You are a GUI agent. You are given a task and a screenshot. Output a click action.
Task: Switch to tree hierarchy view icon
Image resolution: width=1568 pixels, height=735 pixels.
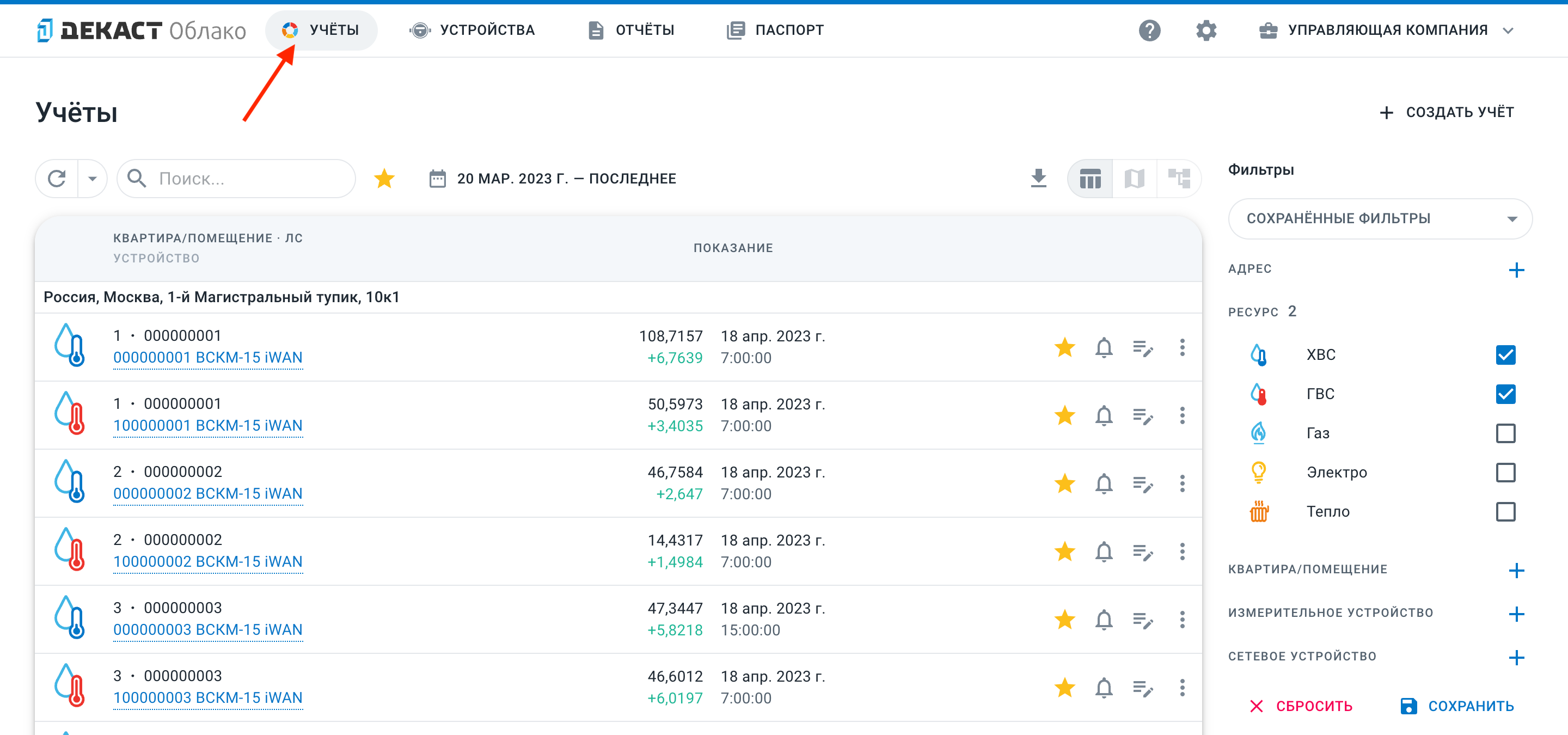[x=1179, y=178]
